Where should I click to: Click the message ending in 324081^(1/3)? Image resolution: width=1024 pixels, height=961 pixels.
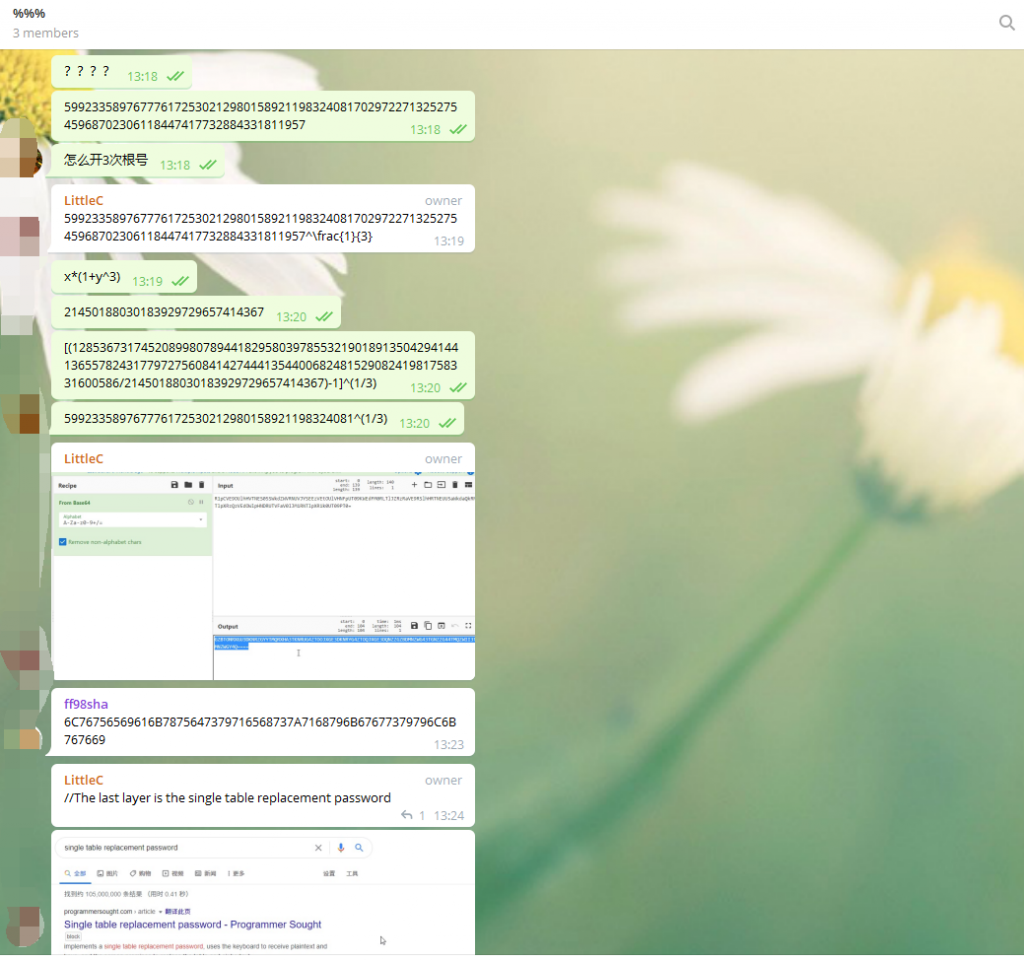point(257,419)
